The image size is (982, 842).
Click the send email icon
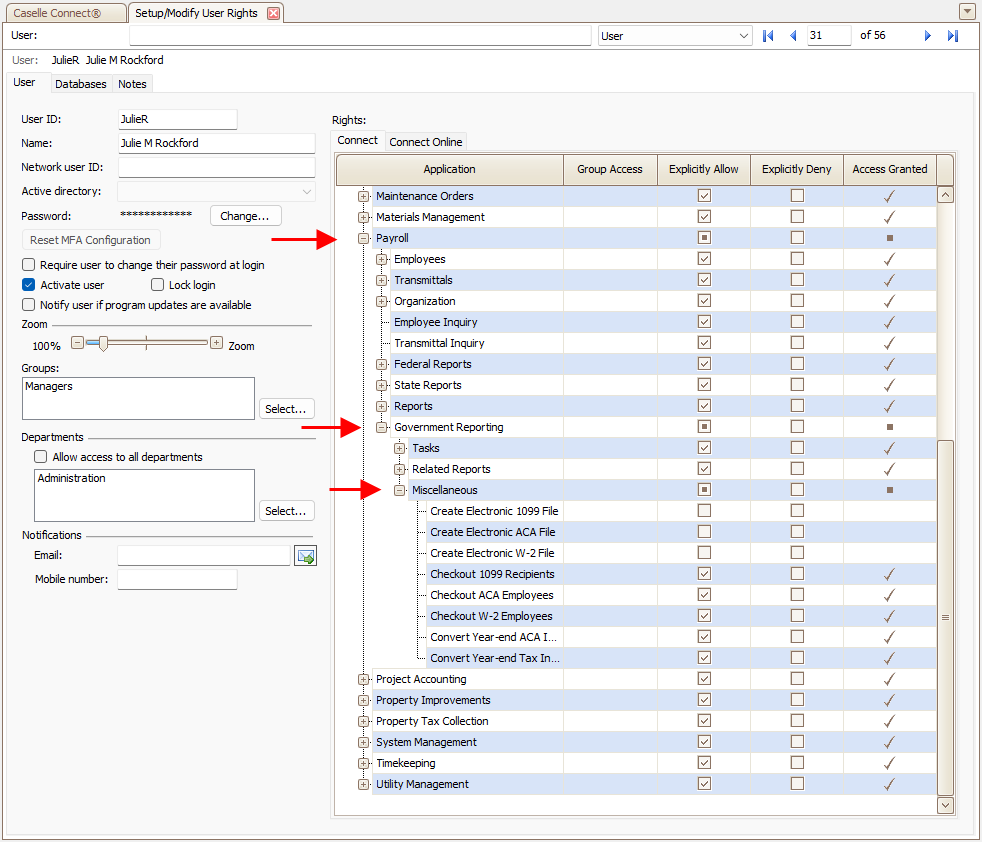click(305, 556)
